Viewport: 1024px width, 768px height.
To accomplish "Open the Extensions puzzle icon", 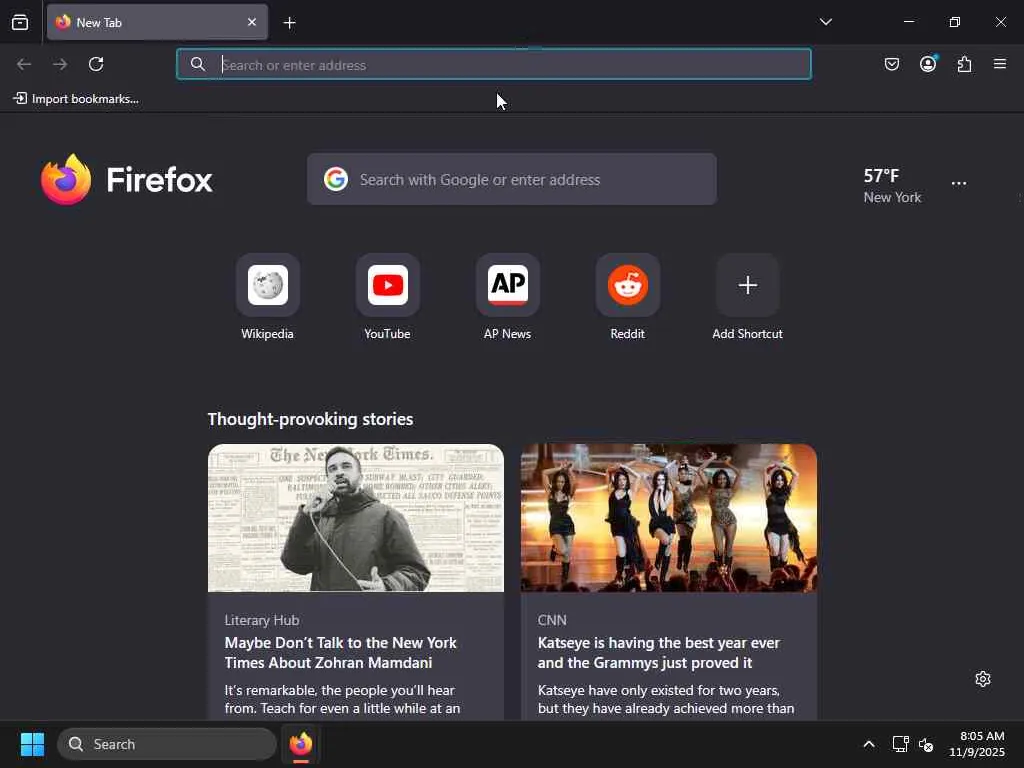I will (964, 64).
